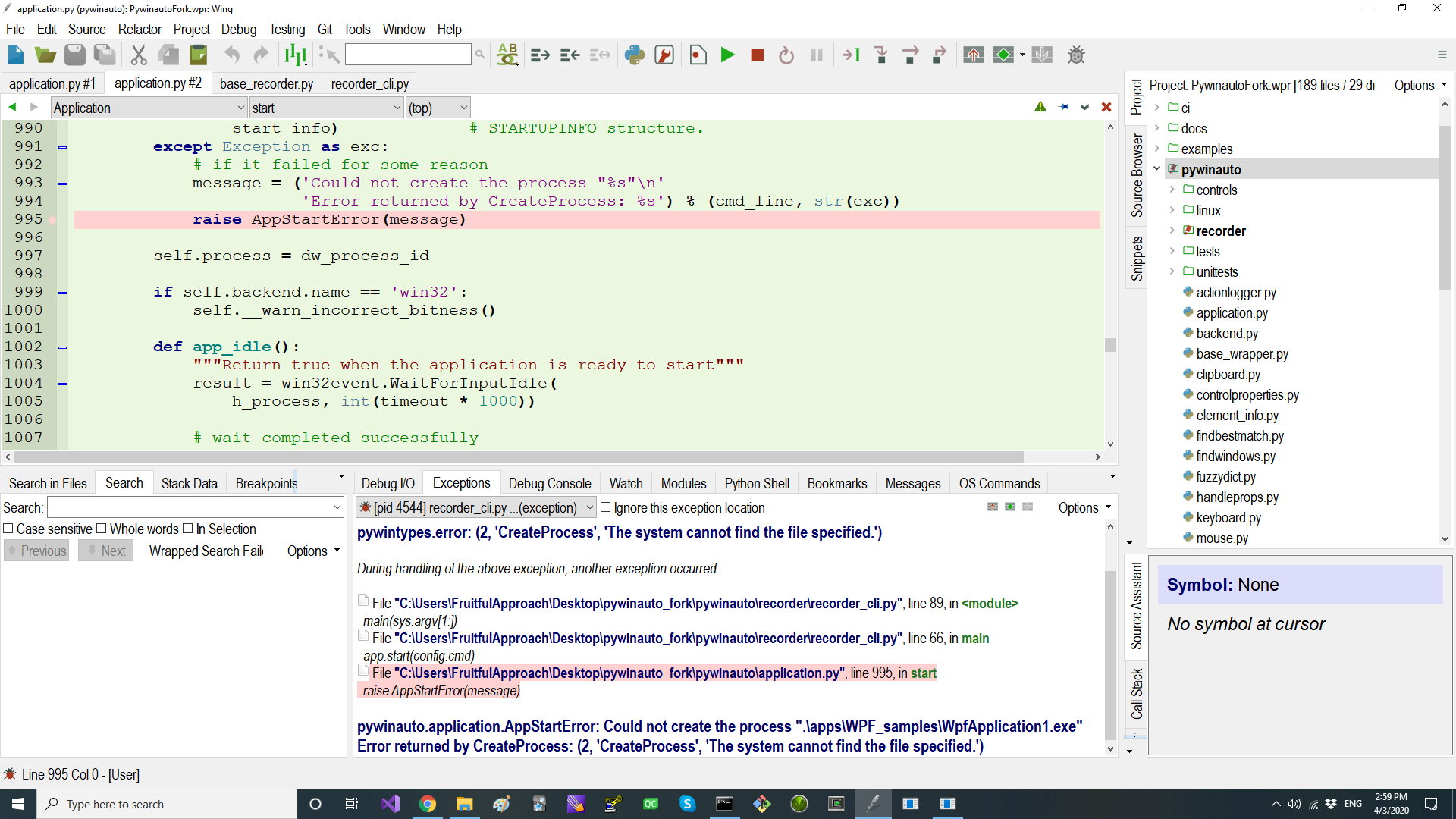Pause the debug process icon
This screenshot has height=819, width=1456.
coord(817,55)
